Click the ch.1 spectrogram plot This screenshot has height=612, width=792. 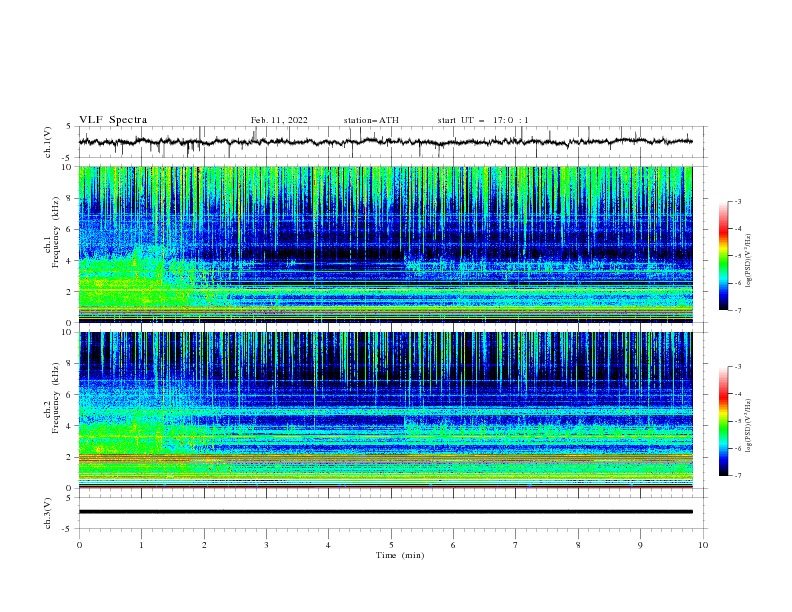pyautogui.click(x=386, y=244)
